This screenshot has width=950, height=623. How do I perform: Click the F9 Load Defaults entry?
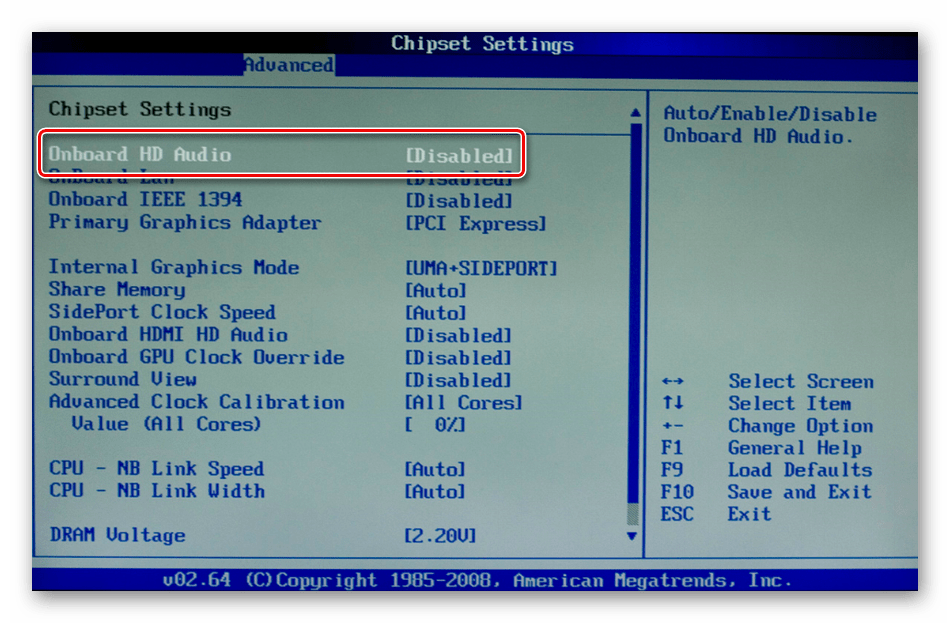coord(766,470)
